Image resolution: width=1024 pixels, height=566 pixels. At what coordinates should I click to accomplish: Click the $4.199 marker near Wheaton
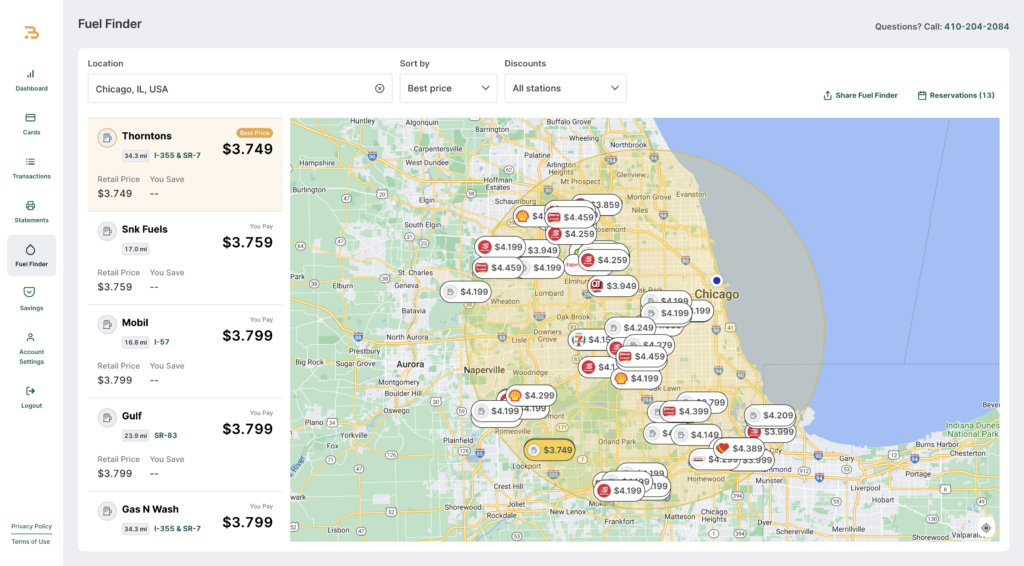466,292
